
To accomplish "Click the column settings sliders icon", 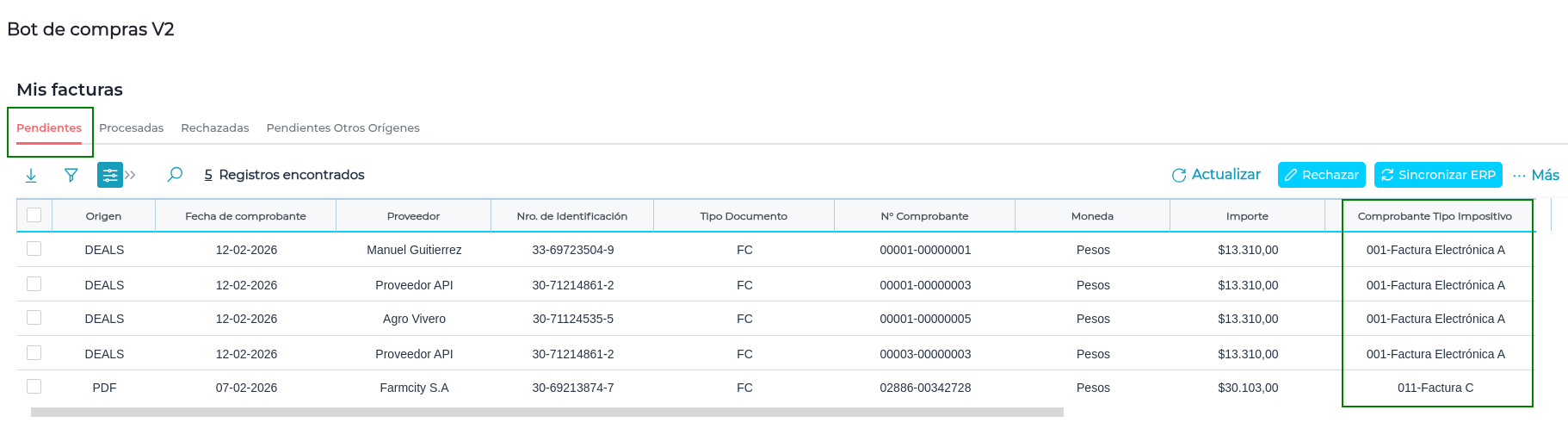I will (109, 175).
